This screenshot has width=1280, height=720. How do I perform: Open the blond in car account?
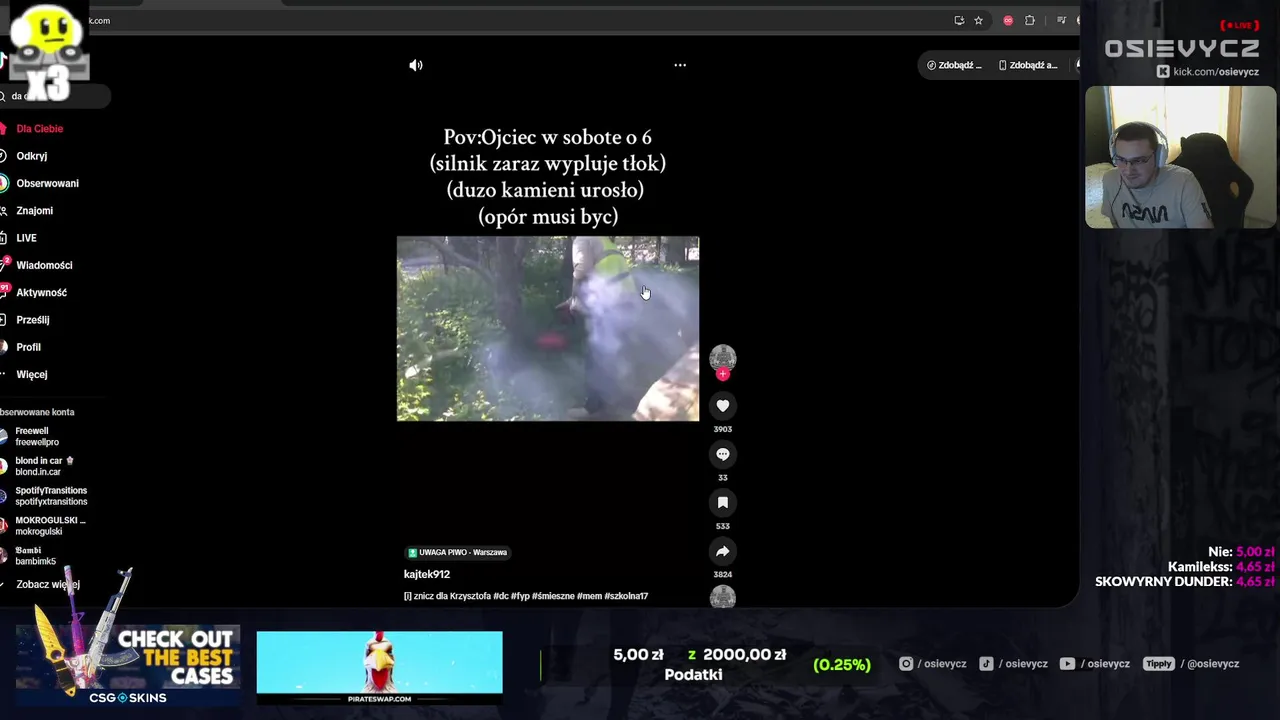point(39,466)
